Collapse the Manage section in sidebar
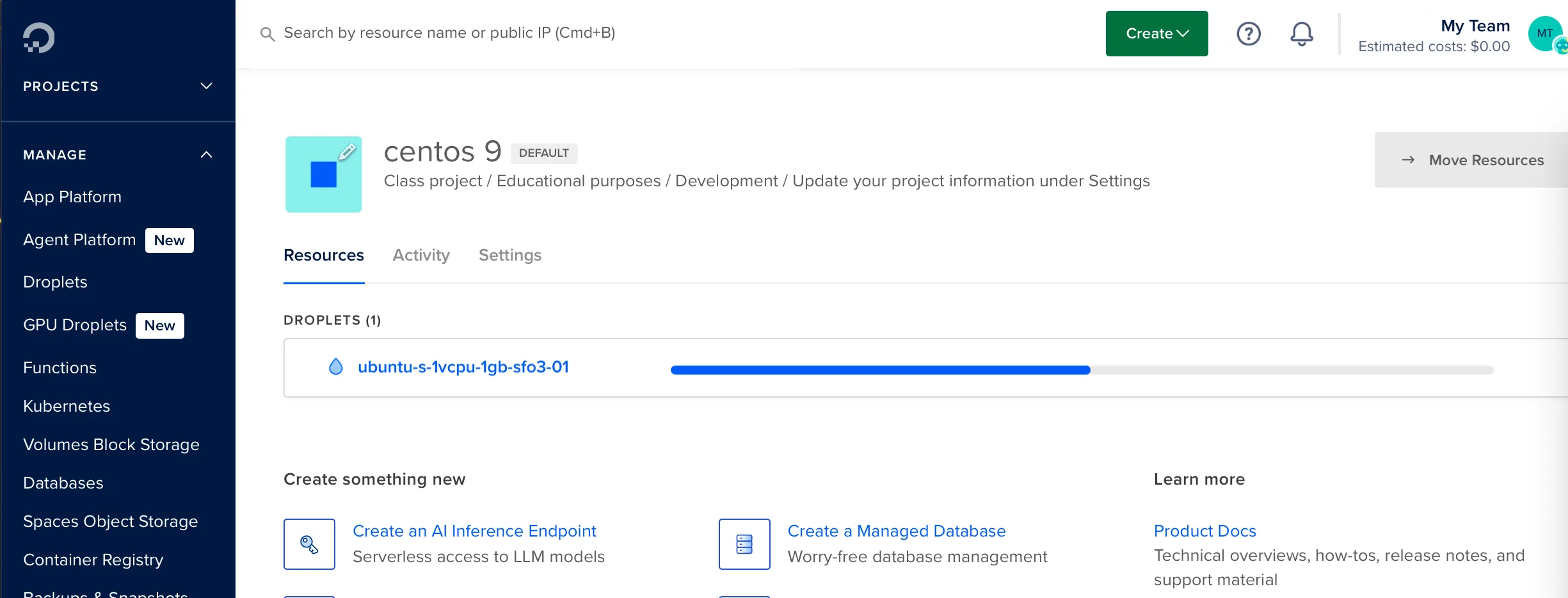 point(206,155)
